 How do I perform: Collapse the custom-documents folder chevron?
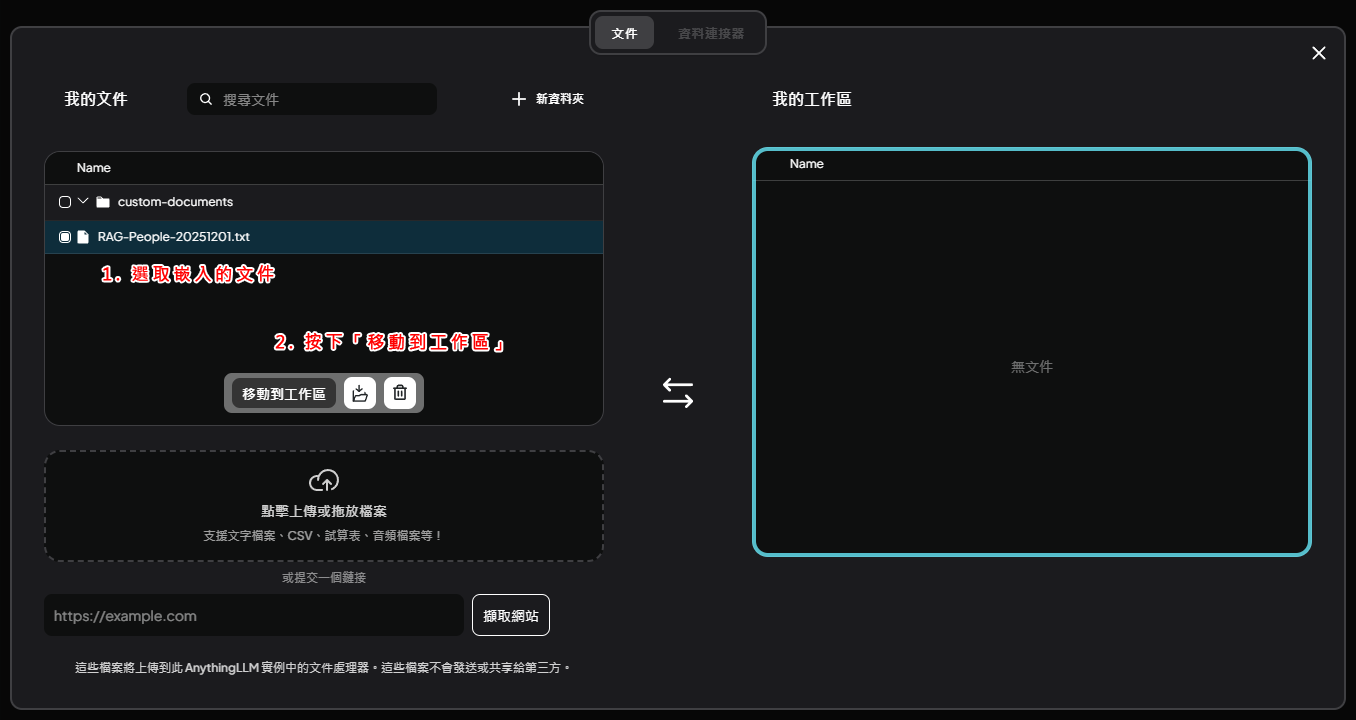[x=83, y=201]
